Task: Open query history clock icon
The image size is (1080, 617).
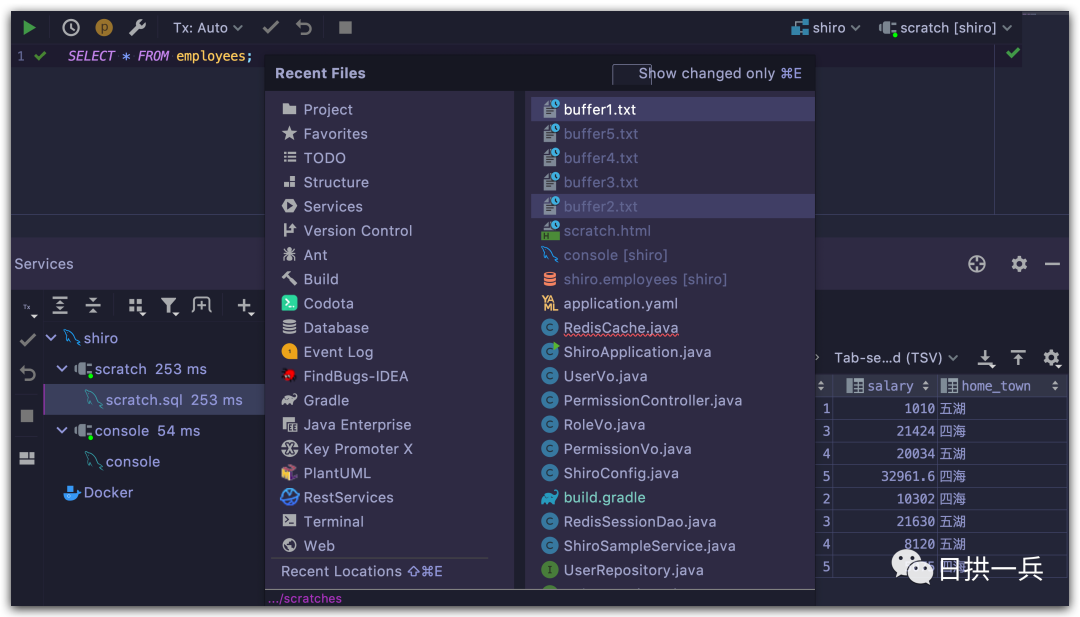Action: (71, 28)
